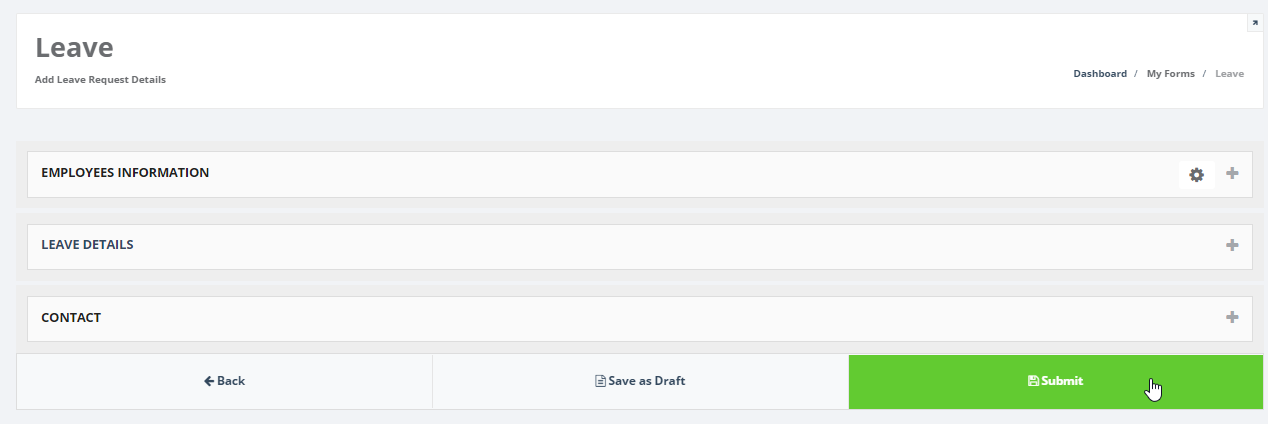Go back using the Back button text

(231, 381)
